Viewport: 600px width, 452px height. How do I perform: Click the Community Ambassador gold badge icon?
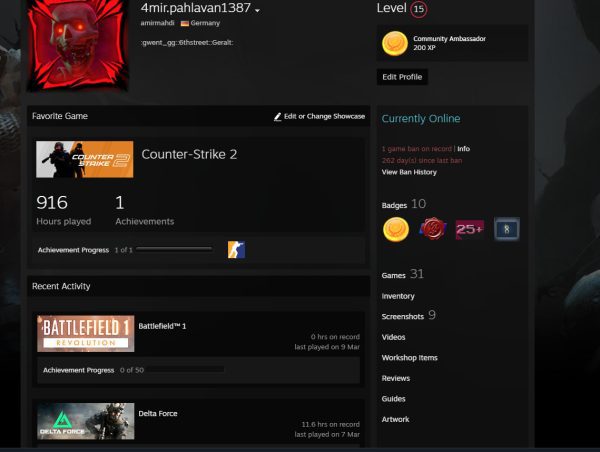395,43
